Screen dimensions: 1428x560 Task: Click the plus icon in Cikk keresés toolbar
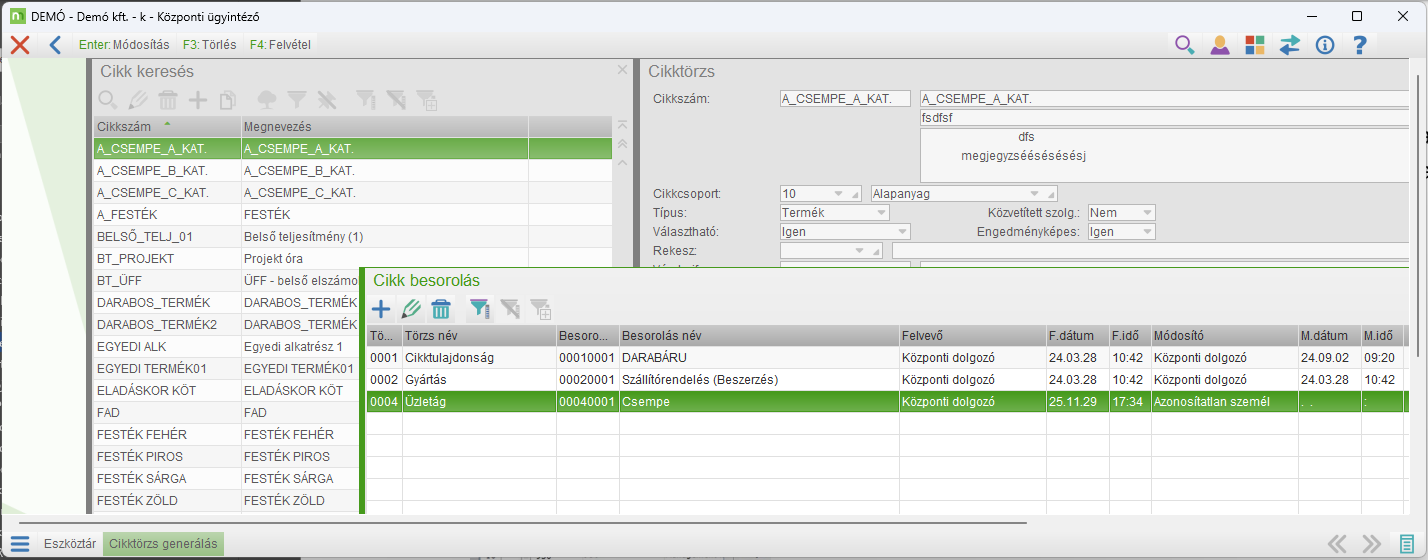point(198,99)
